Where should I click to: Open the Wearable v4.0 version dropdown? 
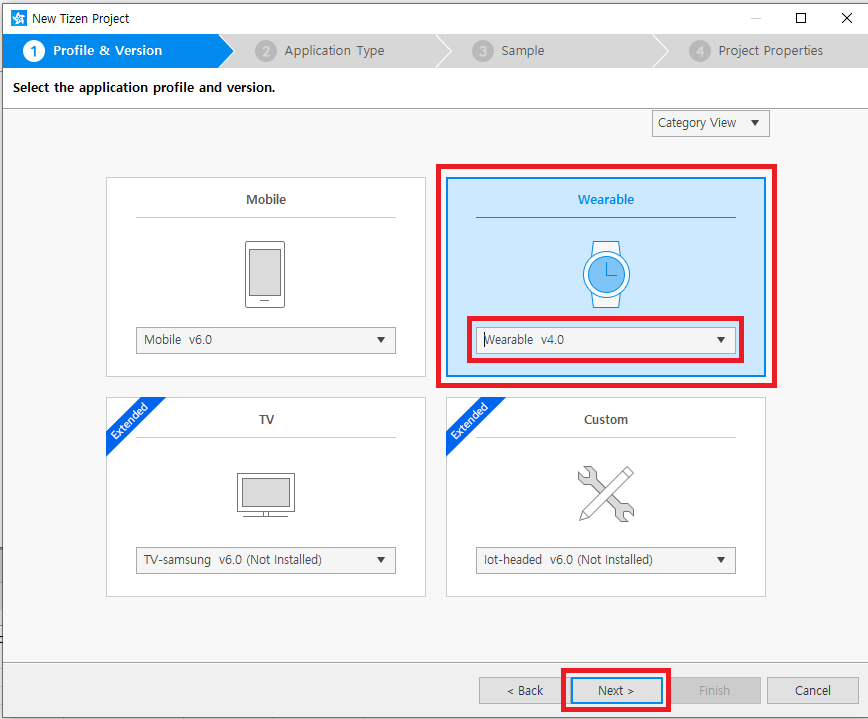pyautogui.click(x=606, y=340)
